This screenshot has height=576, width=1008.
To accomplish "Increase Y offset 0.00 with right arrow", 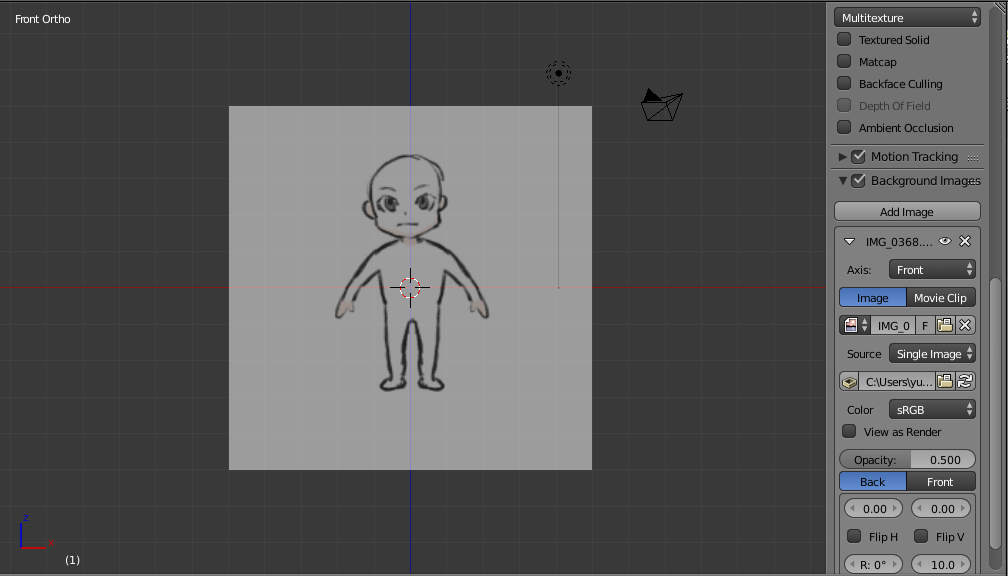I will coord(962,508).
